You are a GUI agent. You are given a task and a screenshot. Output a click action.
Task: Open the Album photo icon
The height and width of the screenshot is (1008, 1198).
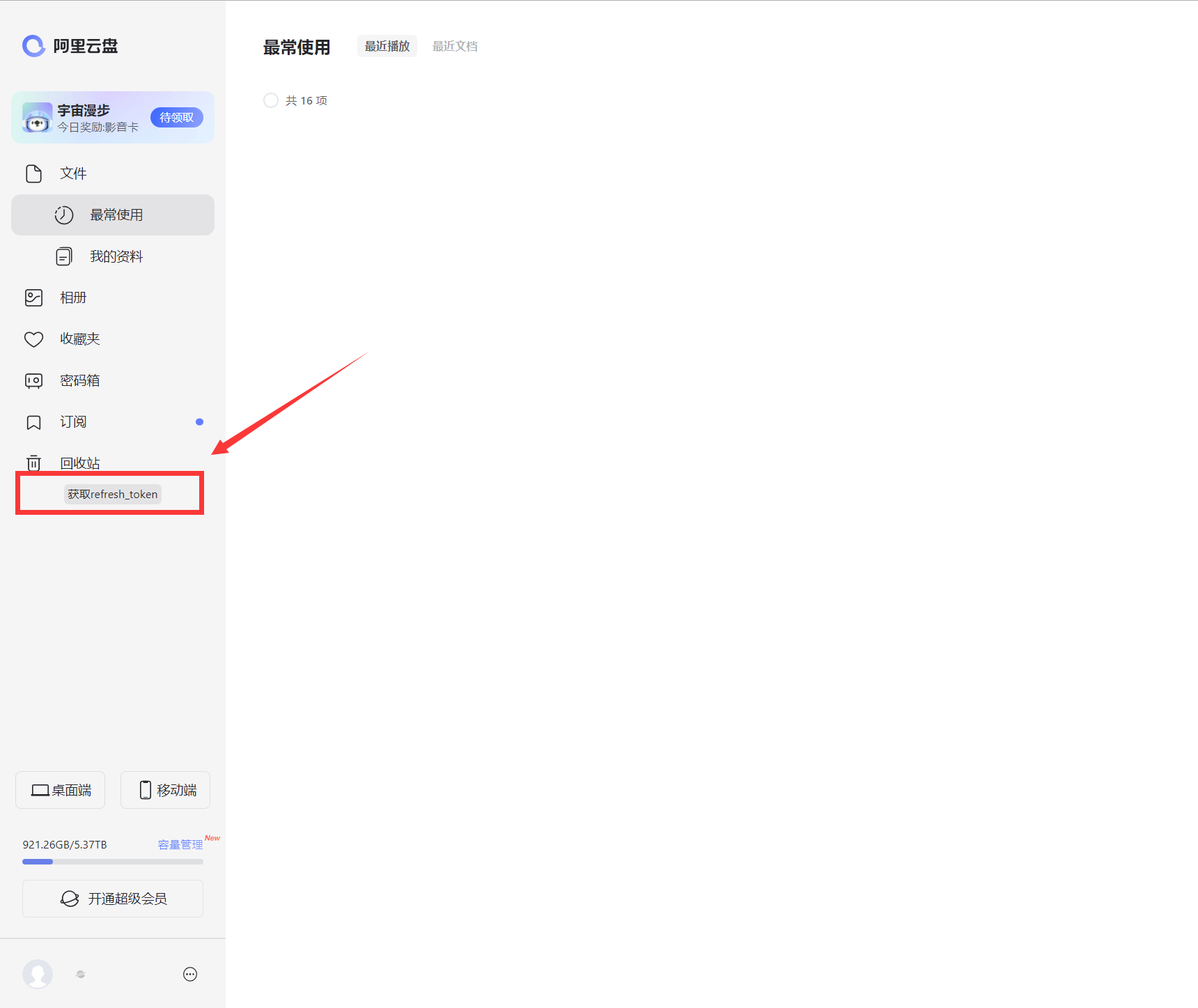[x=33, y=298]
